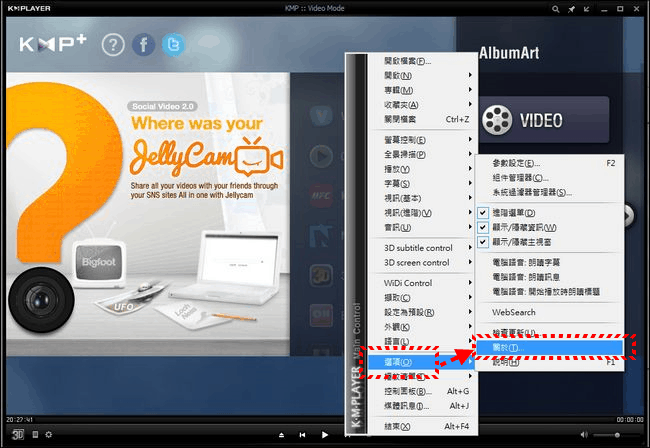Expand the 全景掃描(P) submenu
The height and width of the screenshot is (448, 650).
pyautogui.click(x=423, y=154)
